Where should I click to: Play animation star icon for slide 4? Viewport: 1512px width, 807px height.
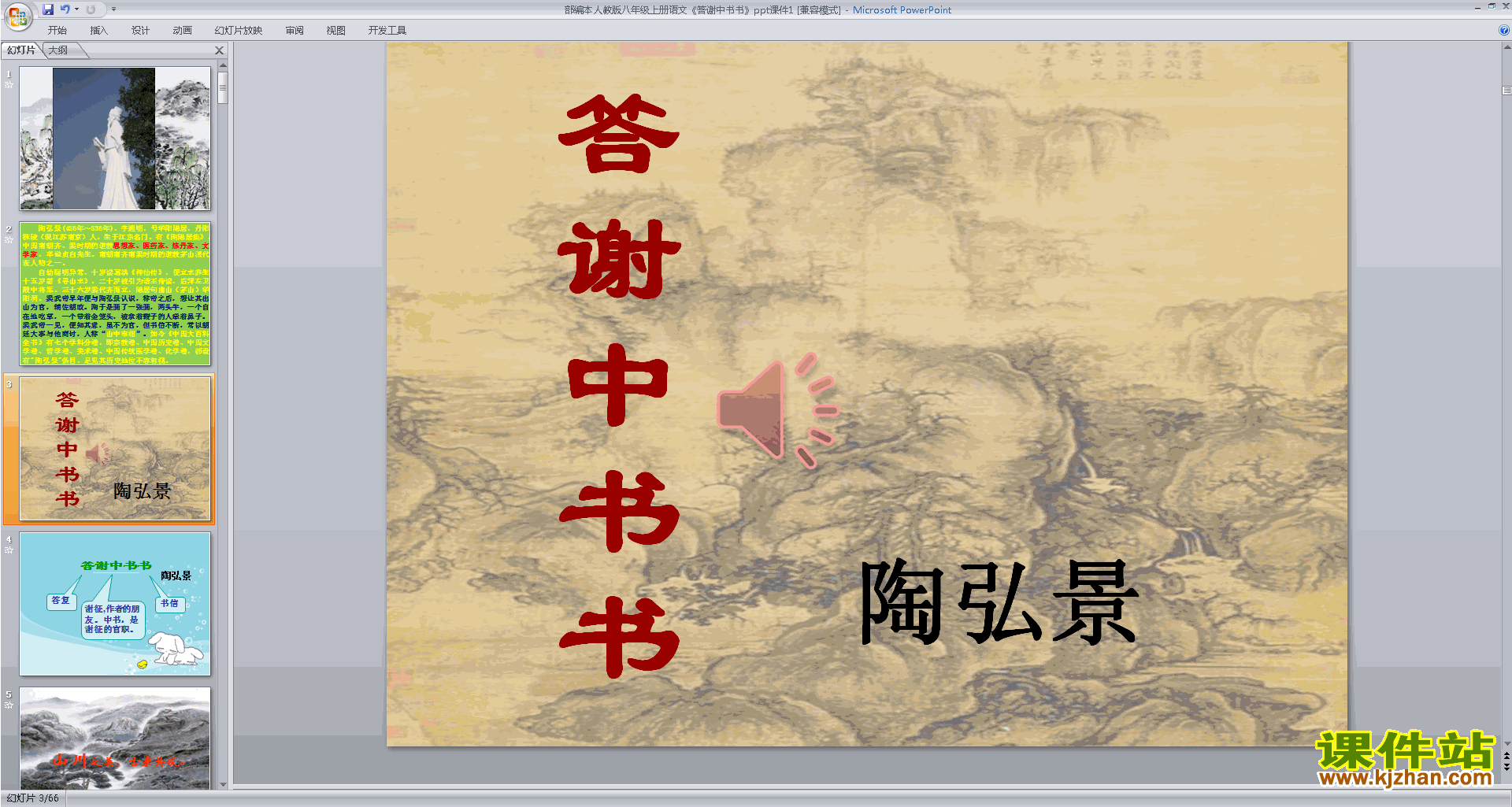click(x=9, y=550)
